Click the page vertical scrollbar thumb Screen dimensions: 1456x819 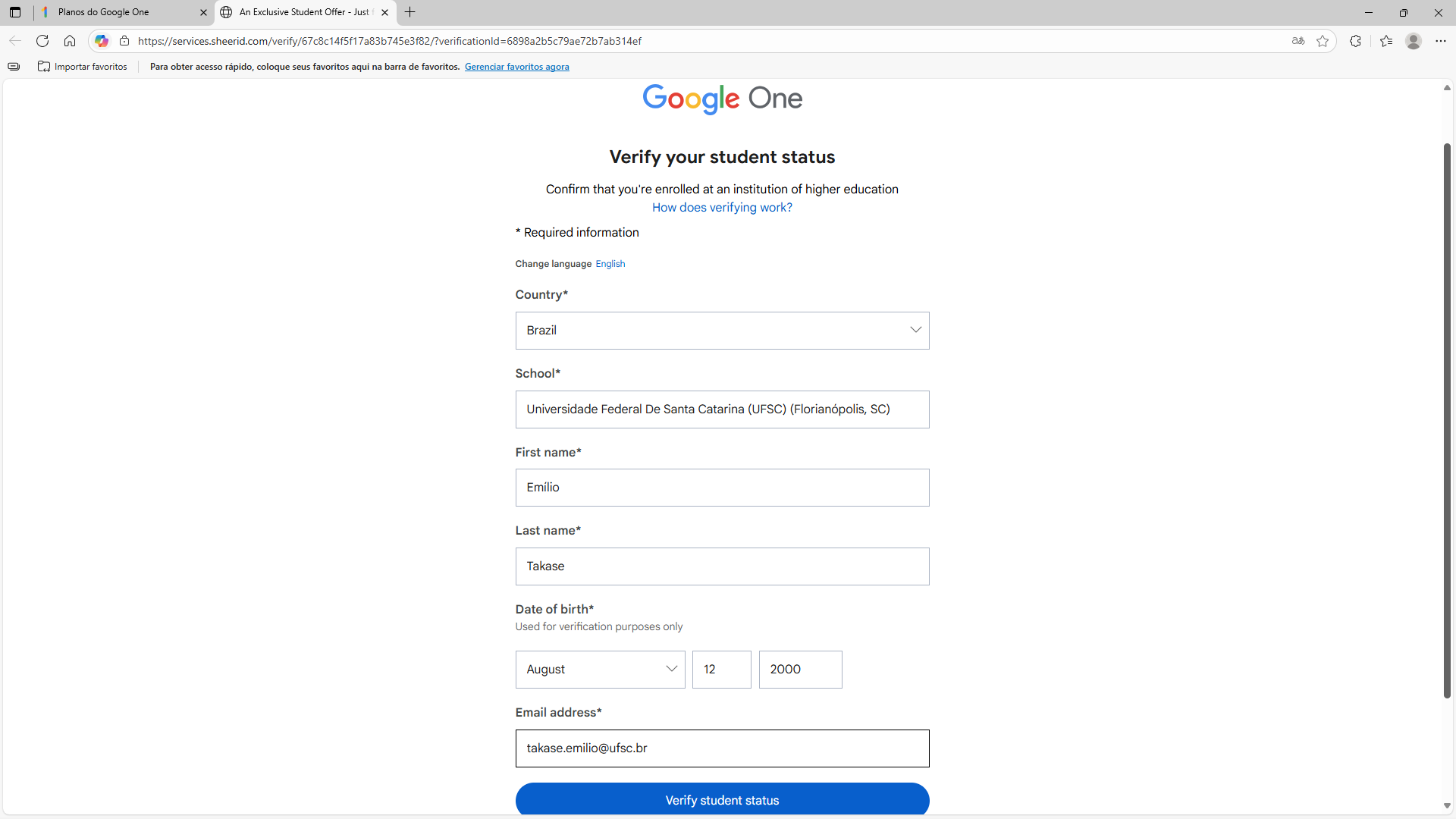(1447, 421)
